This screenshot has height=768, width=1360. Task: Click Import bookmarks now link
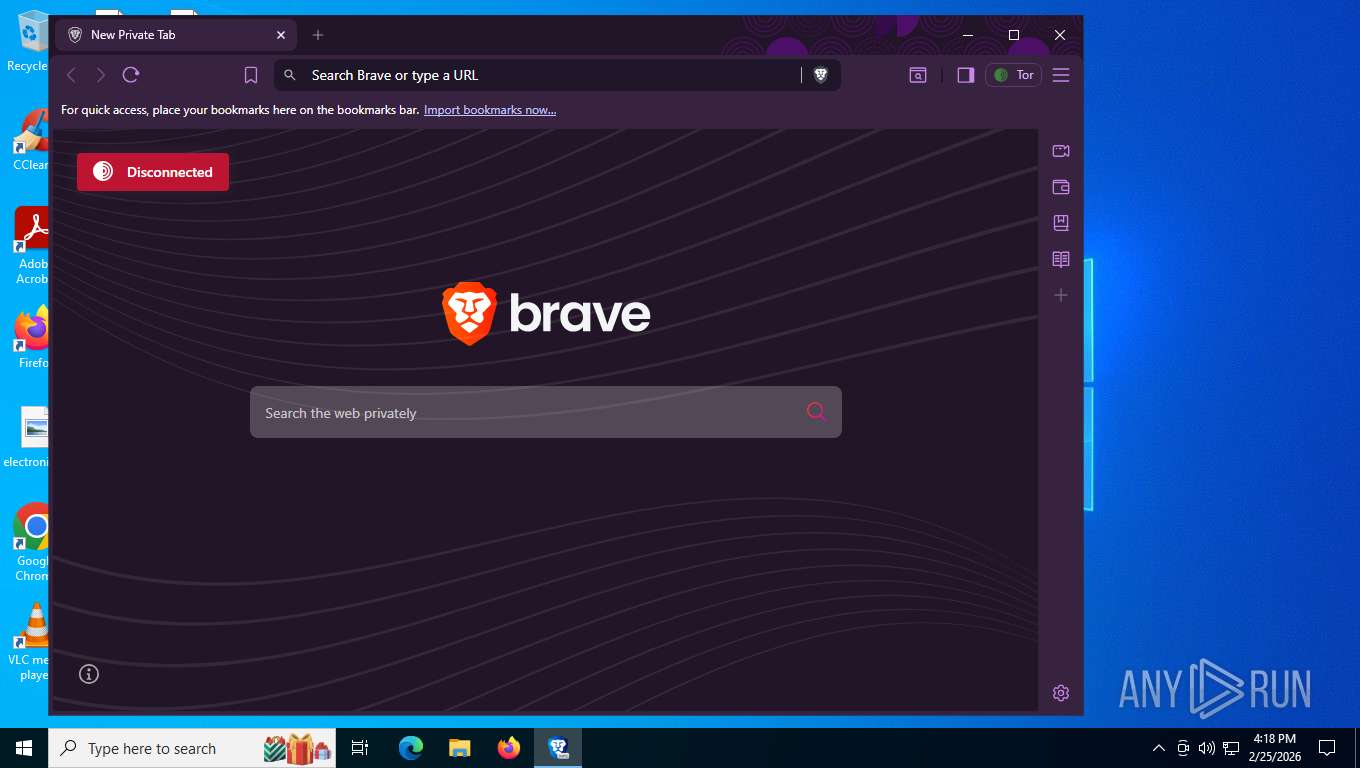[x=490, y=110]
